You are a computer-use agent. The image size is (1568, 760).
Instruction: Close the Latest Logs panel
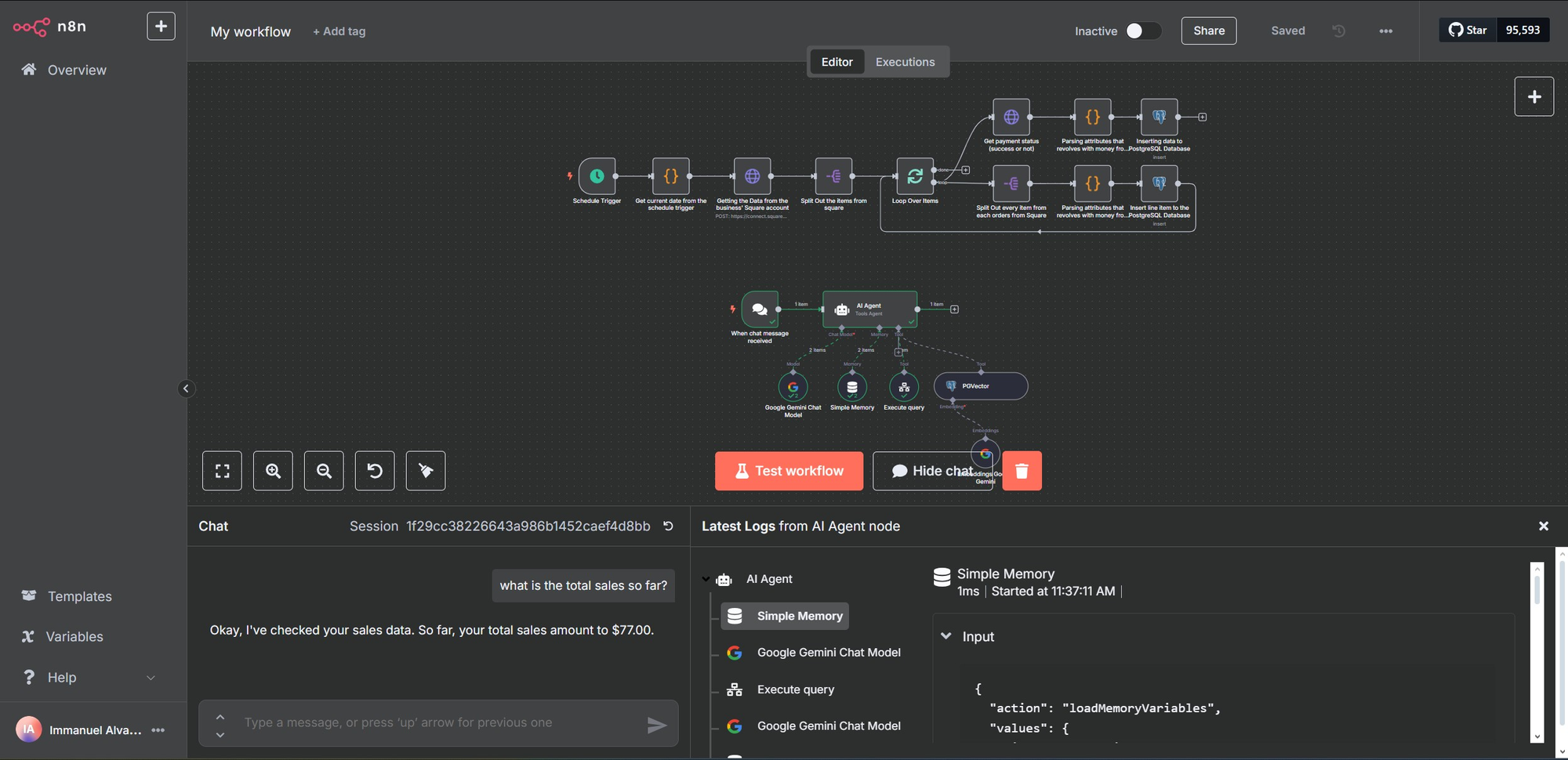point(1544,527)
